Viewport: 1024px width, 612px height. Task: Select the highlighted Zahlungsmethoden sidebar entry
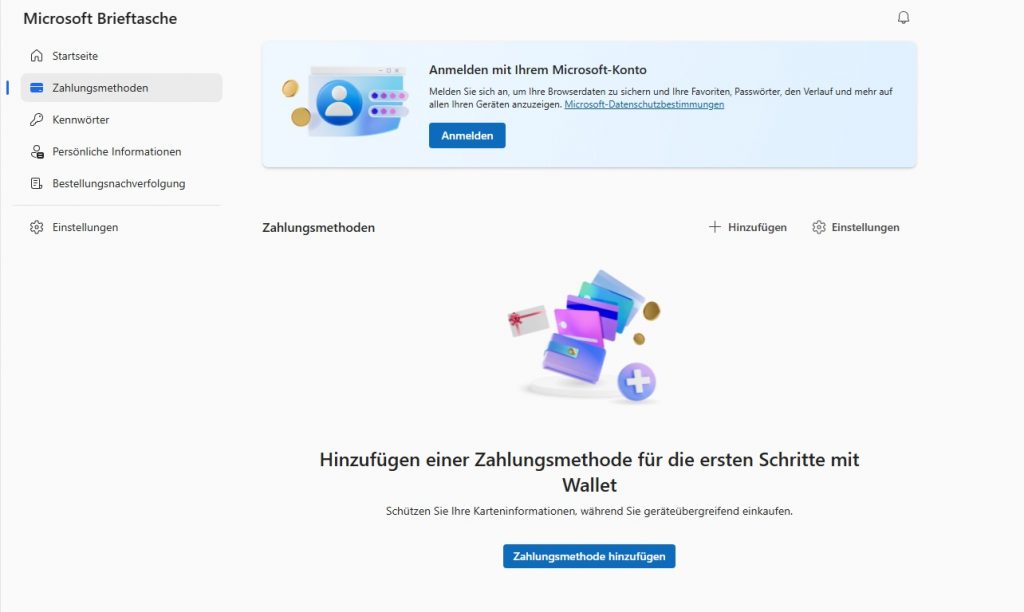point(100,88)
